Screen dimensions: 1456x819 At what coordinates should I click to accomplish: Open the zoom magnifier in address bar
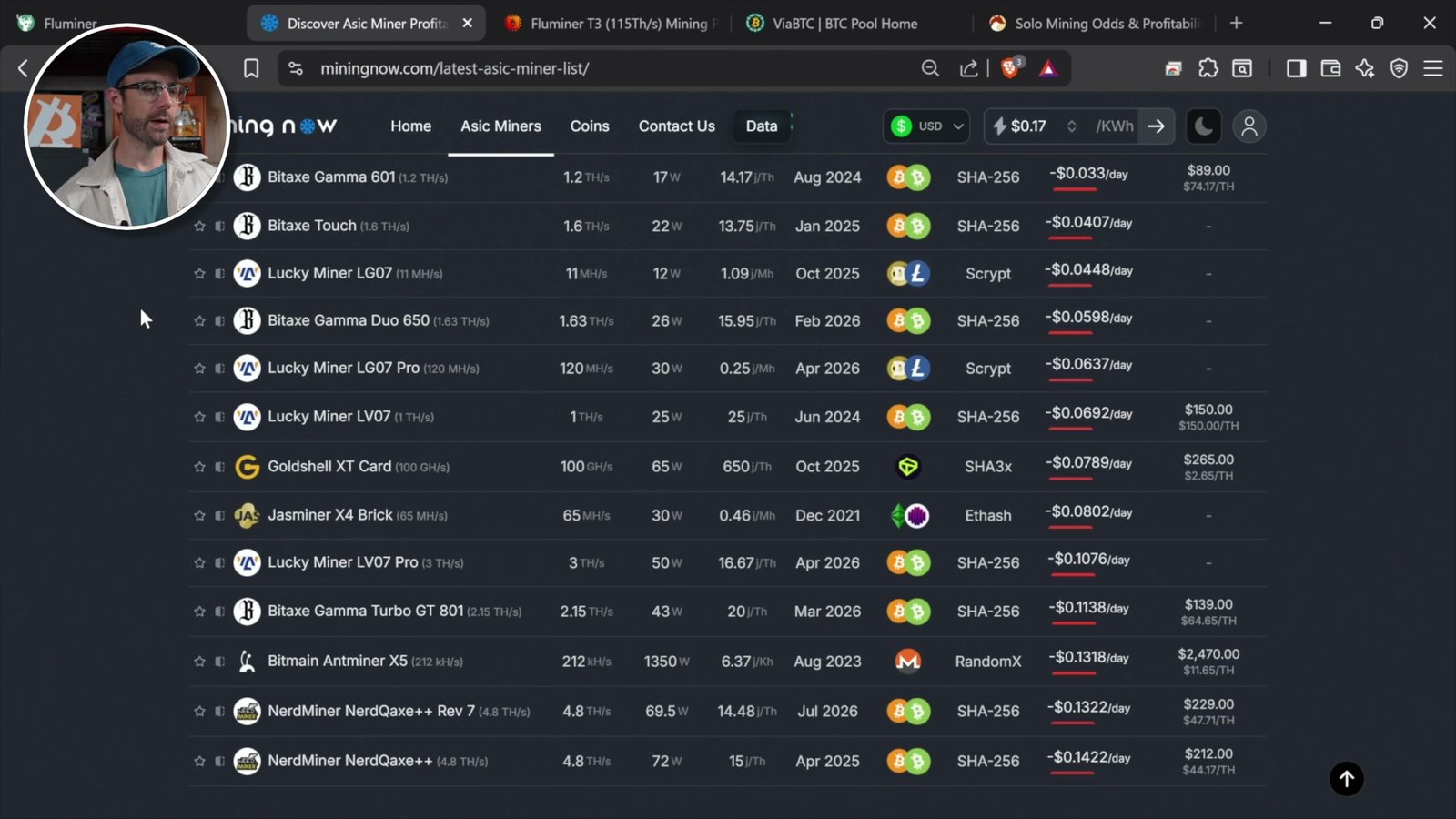[x=930, y=68]
